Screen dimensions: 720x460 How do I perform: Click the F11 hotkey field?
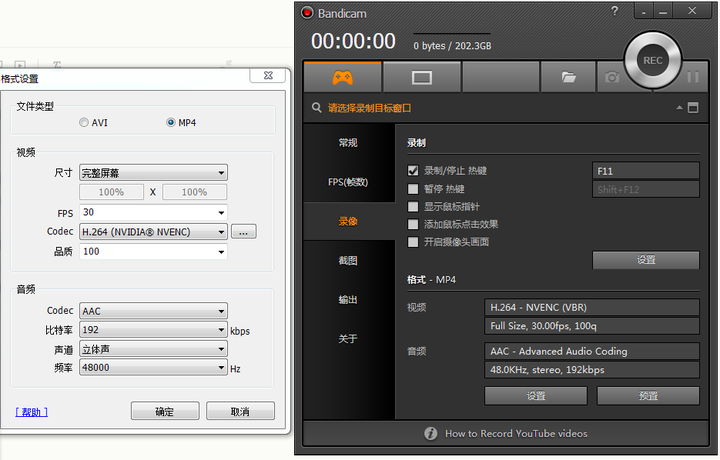coord(646,171)
